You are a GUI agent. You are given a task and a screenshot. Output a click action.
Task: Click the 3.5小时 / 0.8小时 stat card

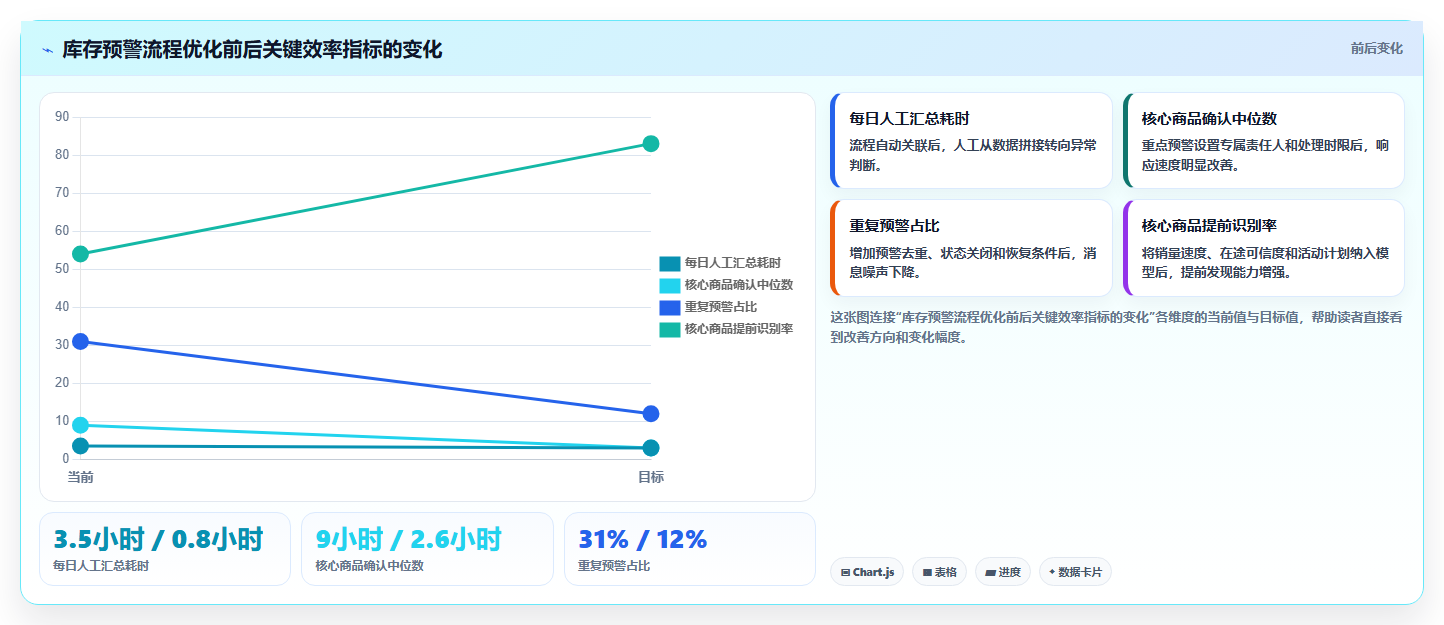165,549
